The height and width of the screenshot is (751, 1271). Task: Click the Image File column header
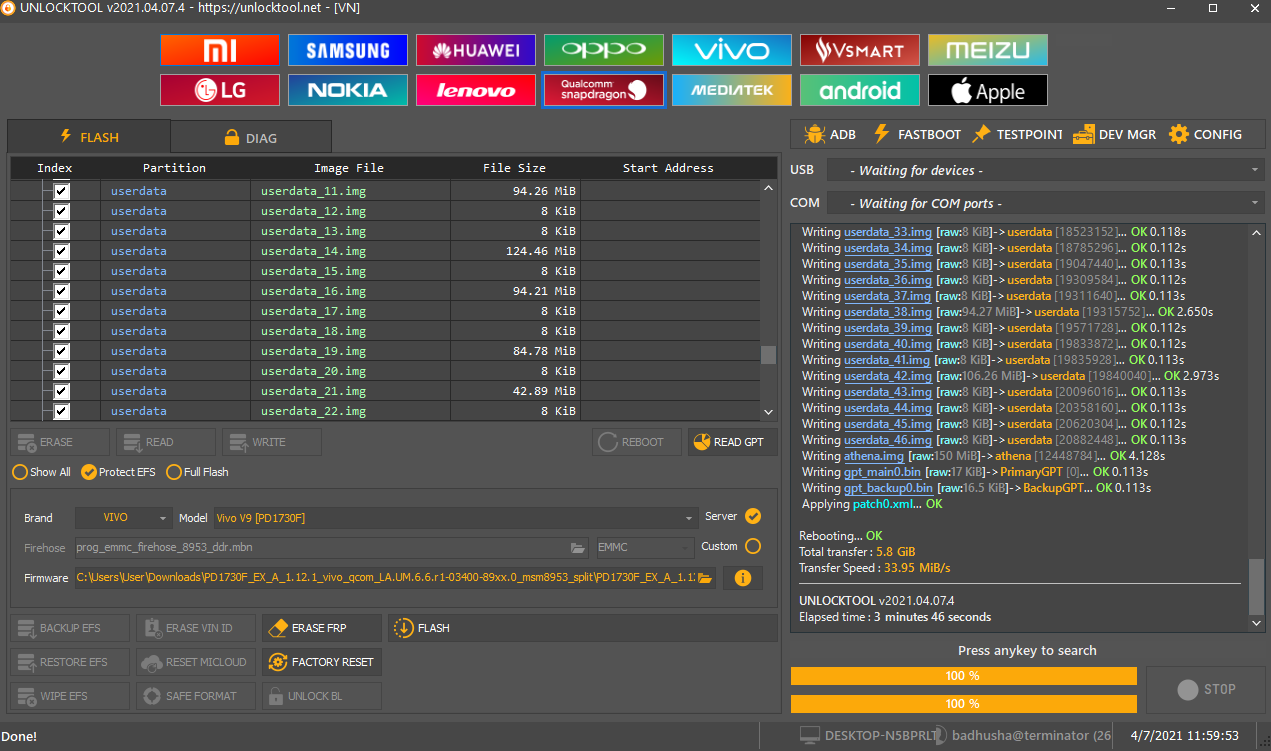[348, 168]
